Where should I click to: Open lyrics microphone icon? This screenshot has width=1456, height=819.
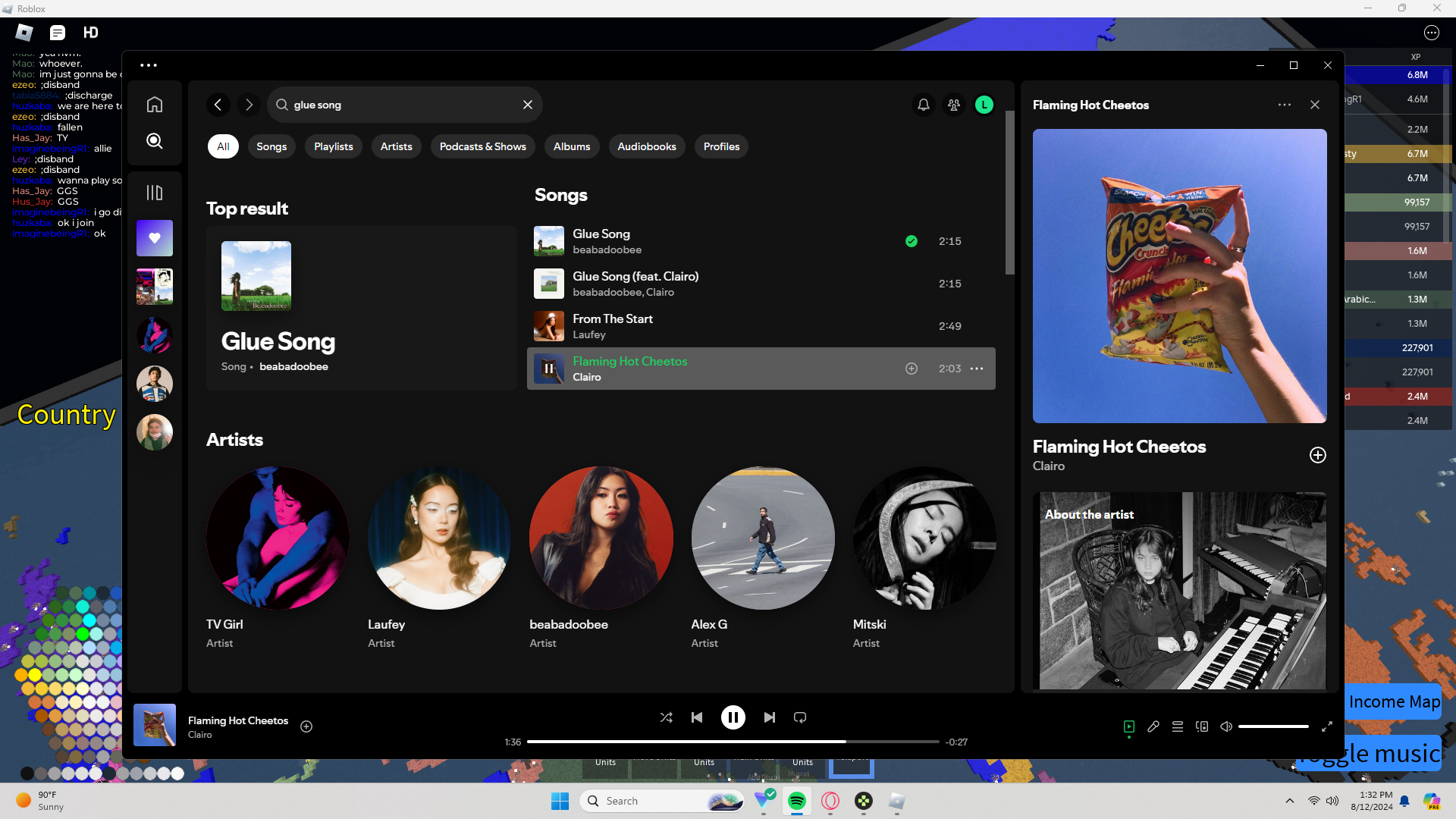pyautogui.click(x=1153, y=726)
